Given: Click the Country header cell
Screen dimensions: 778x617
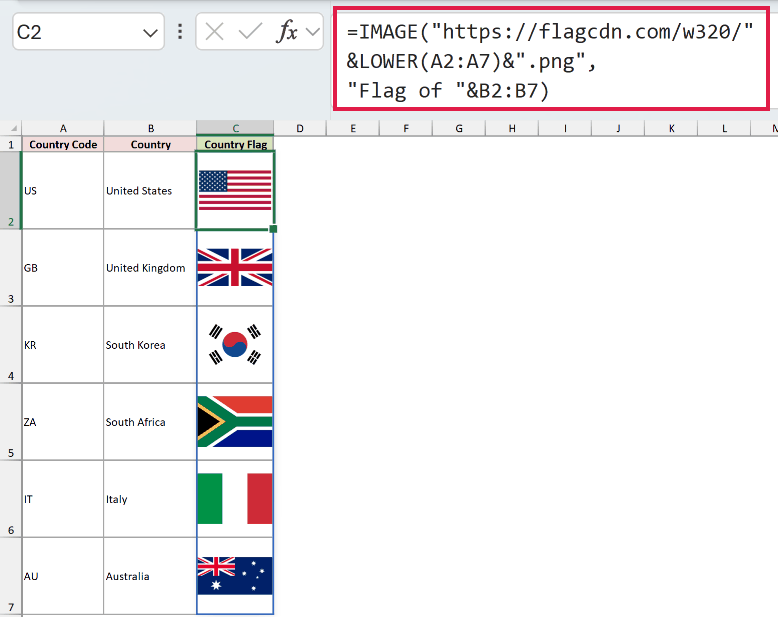Looking at the screenshot, I should [x=150, y=144].
